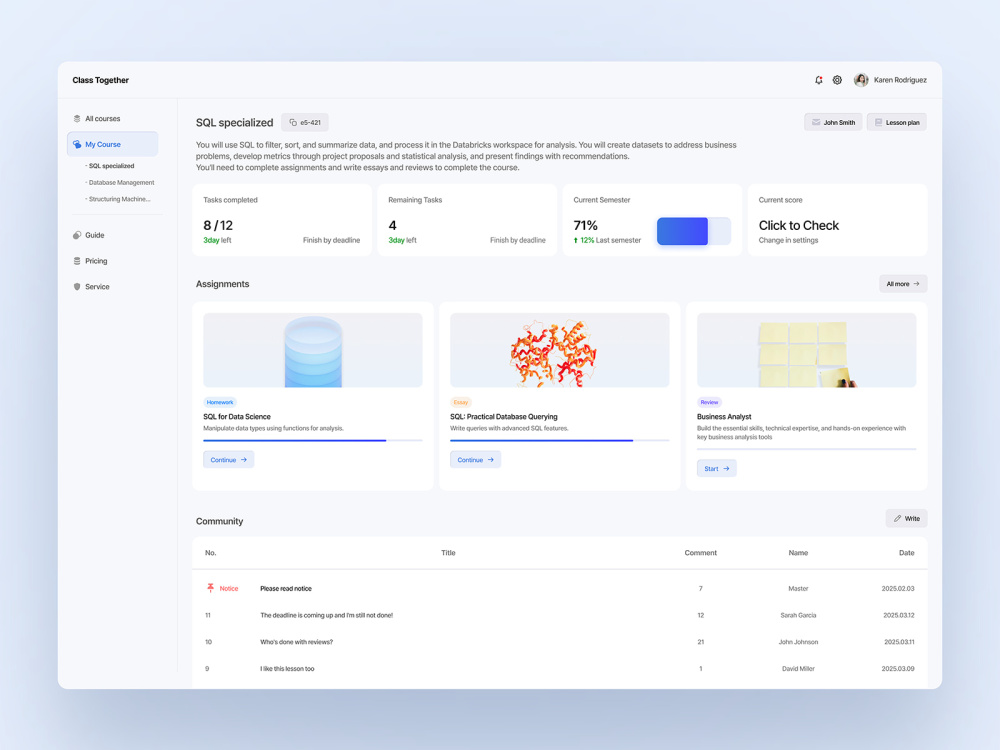This screenshot has width=1000, height=750.
Task: Click the Lesson plan book icon
Action: pyautogui.click(x=878, y=122)
